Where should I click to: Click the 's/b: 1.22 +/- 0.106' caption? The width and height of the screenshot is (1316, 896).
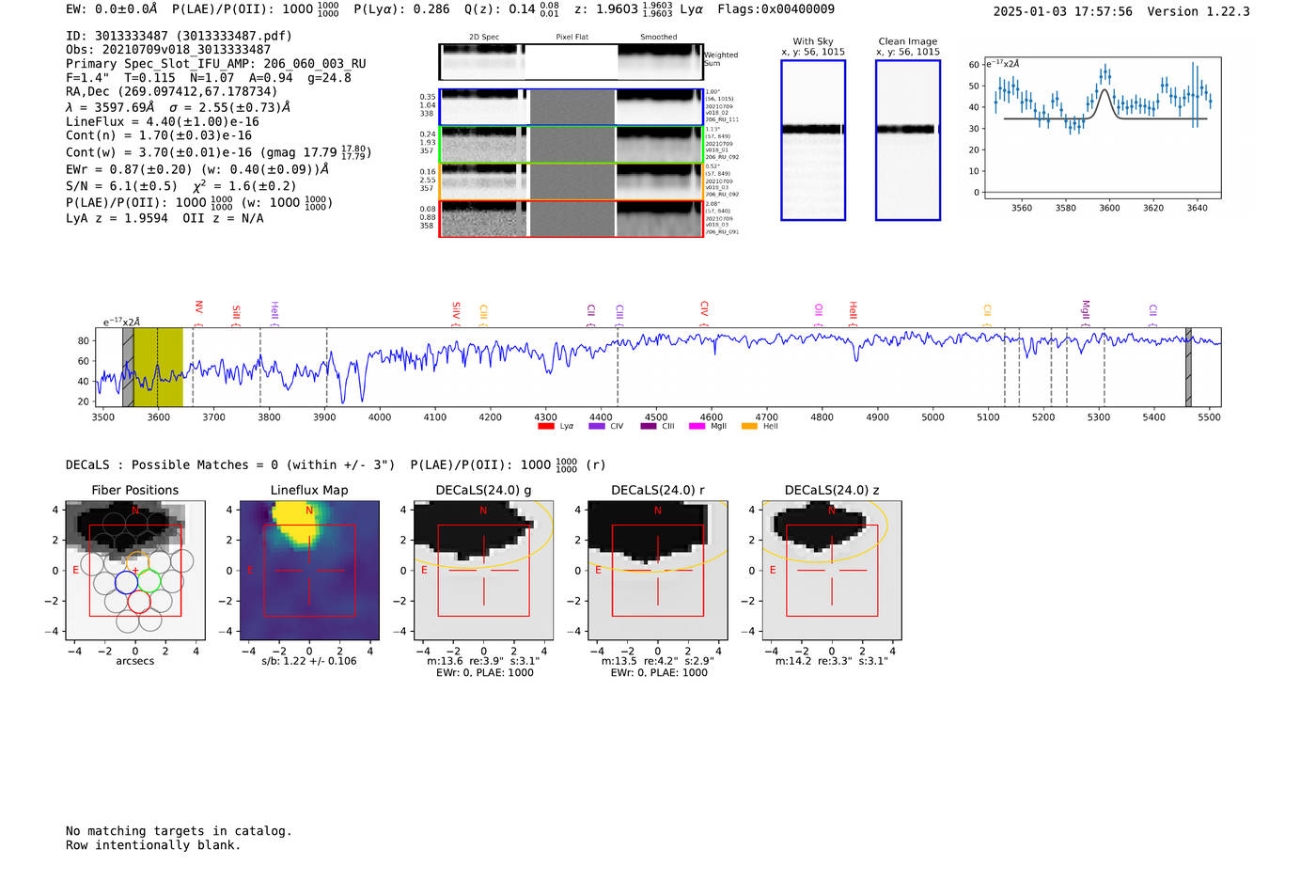[309, 661]
